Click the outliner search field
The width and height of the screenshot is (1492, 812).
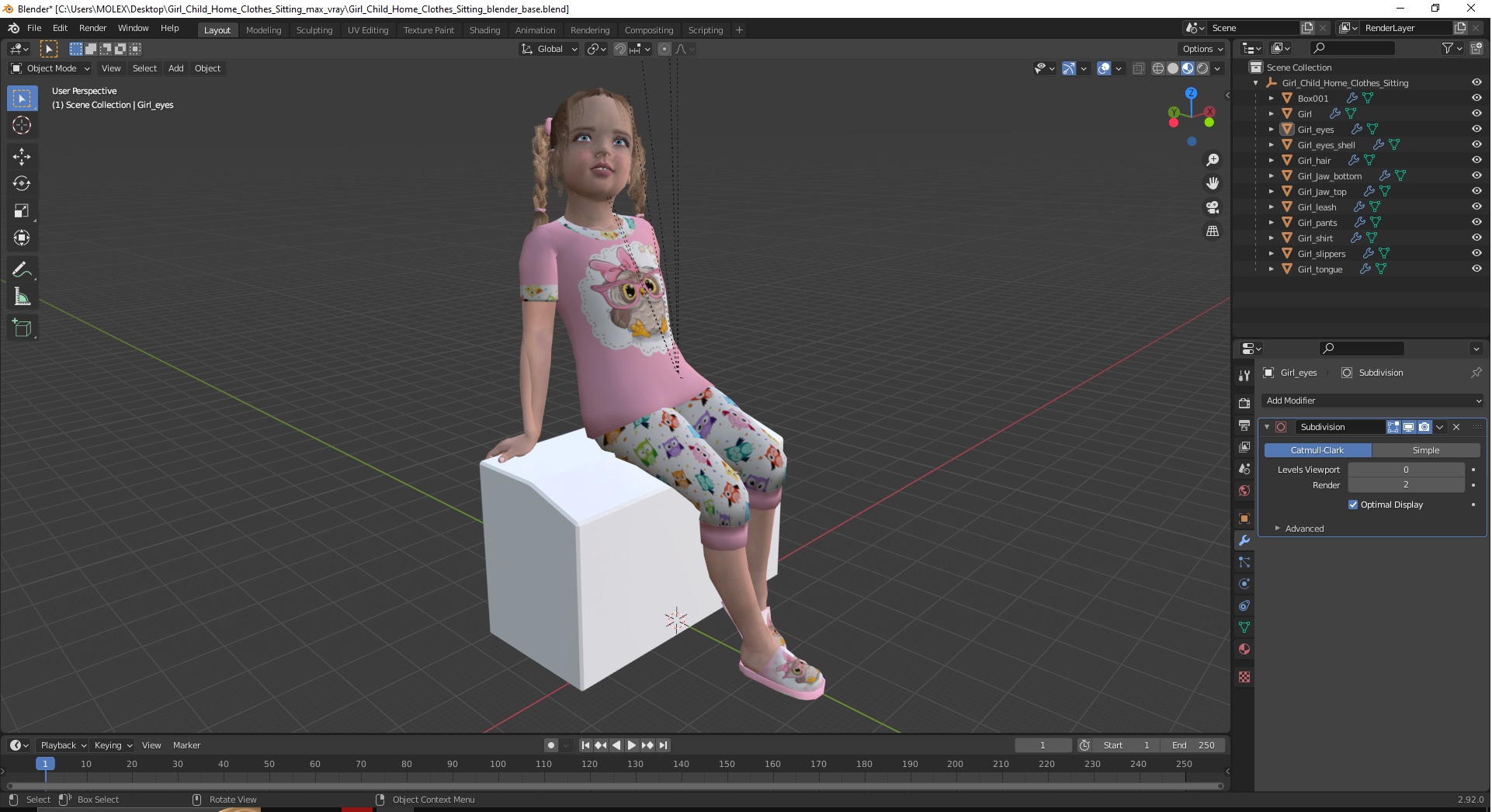1352,48
